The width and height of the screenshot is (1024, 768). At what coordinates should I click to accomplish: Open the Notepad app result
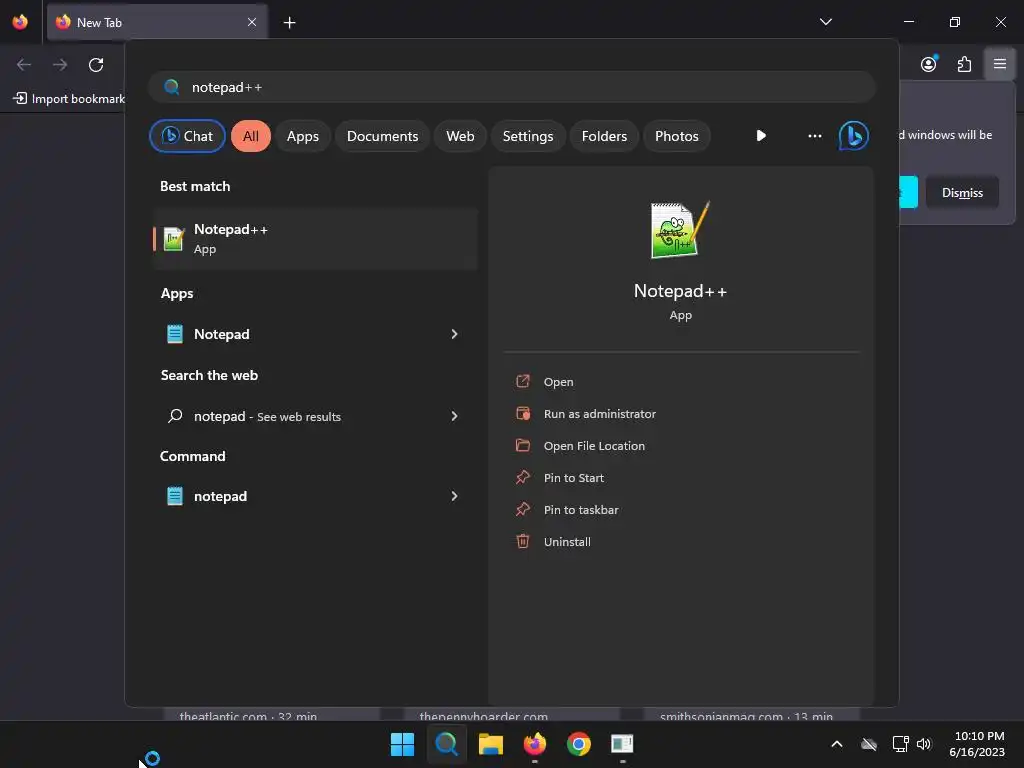[x=315, y=334]
